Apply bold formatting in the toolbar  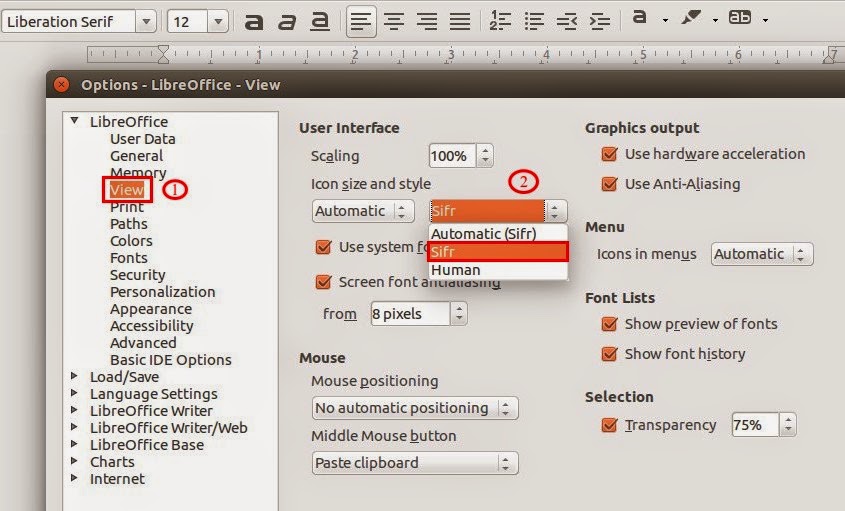click(254, 22)
